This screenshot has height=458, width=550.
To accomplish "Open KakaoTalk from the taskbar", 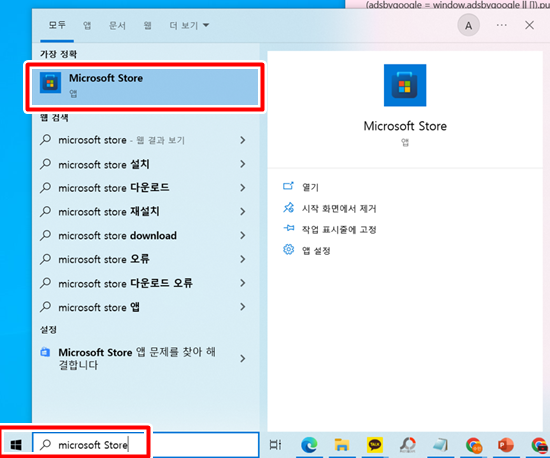I will 375,445.
